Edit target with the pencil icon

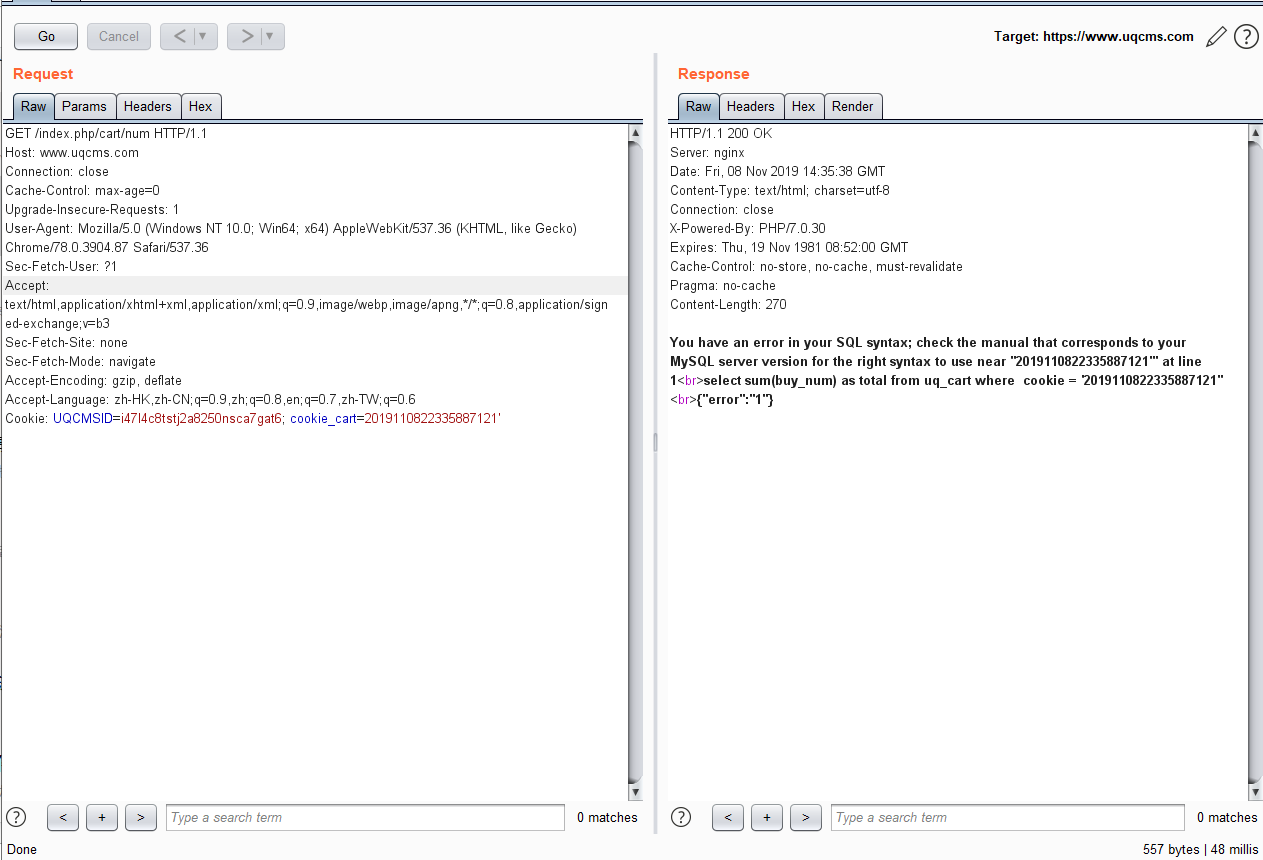1215,37
